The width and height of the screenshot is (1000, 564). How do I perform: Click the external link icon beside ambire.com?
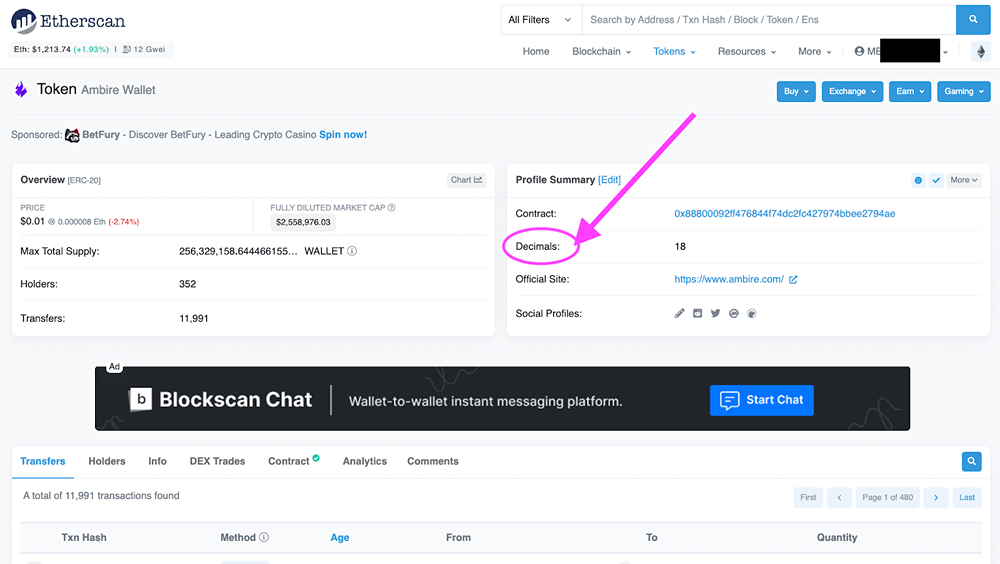point(793,279)
